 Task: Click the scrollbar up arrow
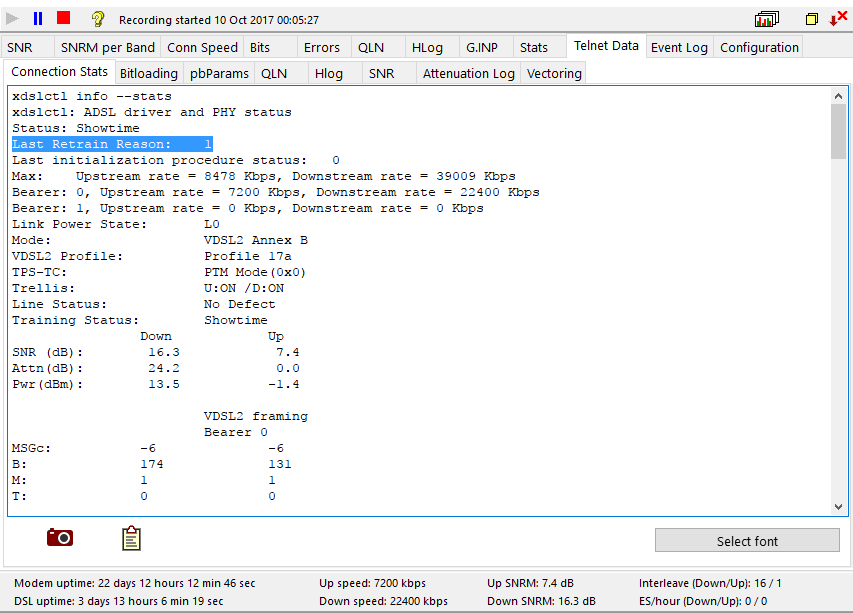(838, 96)
